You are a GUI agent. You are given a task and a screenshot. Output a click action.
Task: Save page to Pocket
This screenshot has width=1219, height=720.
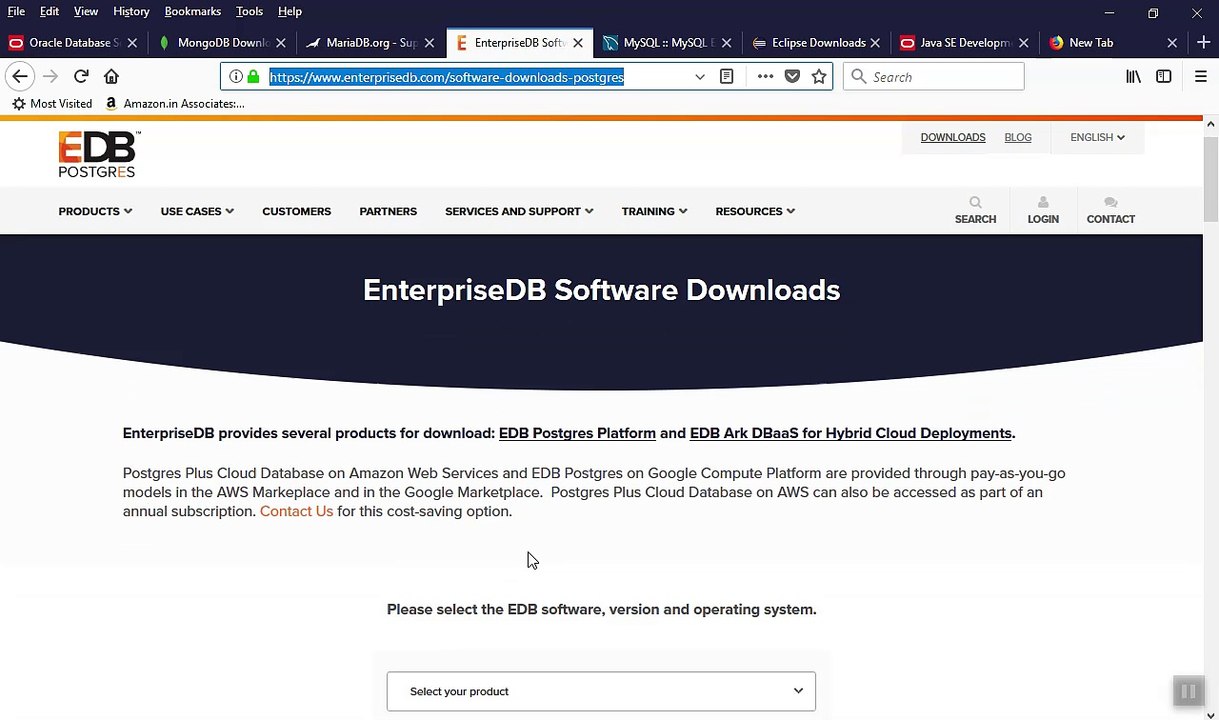[792, 77]
